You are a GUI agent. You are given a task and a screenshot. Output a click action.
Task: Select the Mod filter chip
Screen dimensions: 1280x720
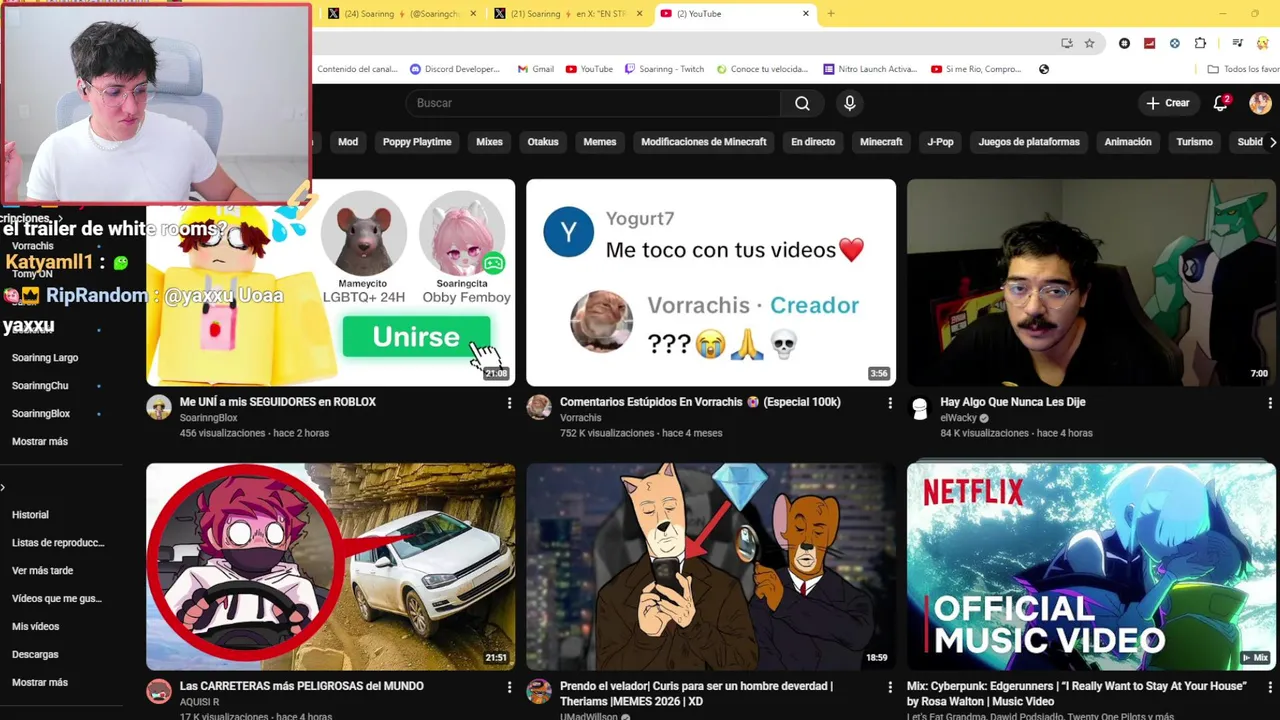(x=348, y=142)
